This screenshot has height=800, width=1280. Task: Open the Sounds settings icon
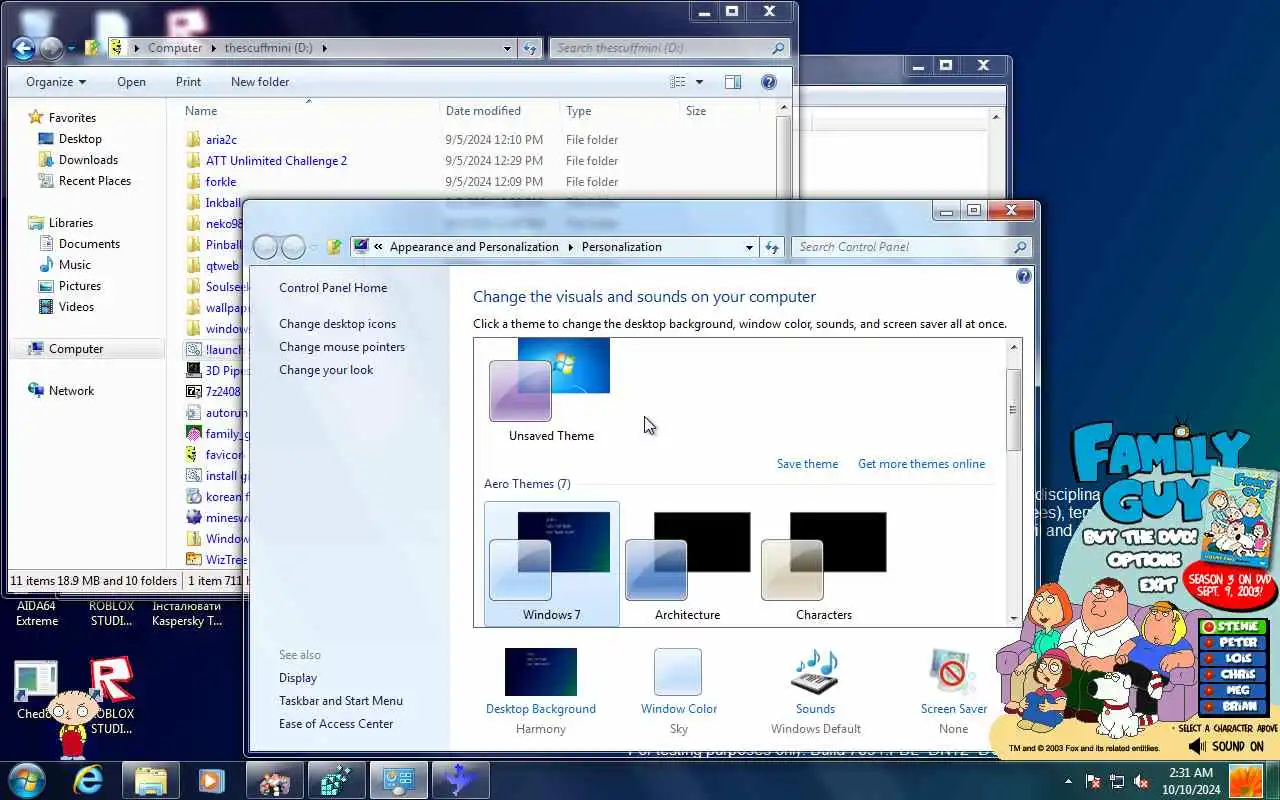point(815,672)
